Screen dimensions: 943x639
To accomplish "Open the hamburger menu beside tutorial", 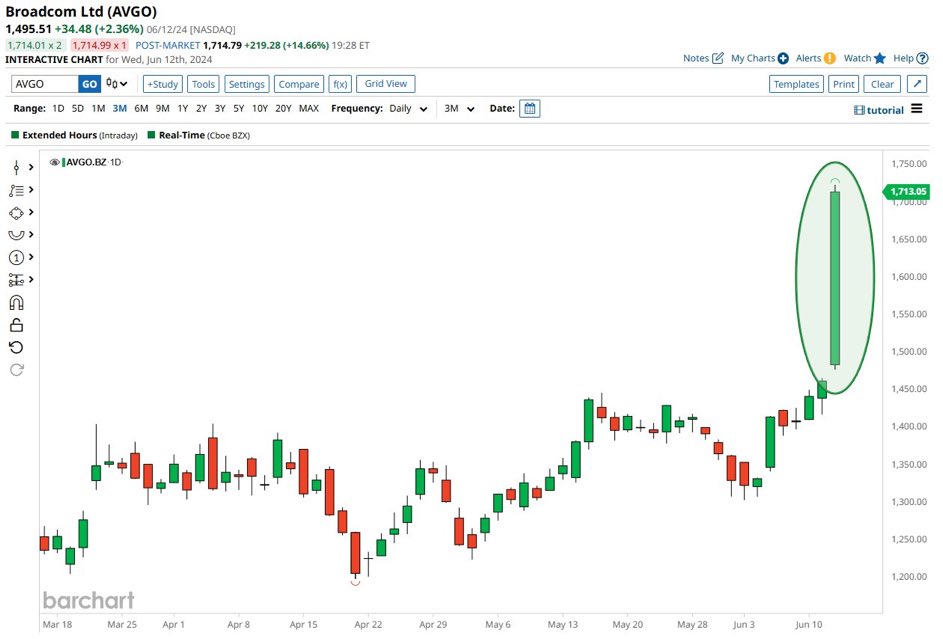I will coord(917,109).
